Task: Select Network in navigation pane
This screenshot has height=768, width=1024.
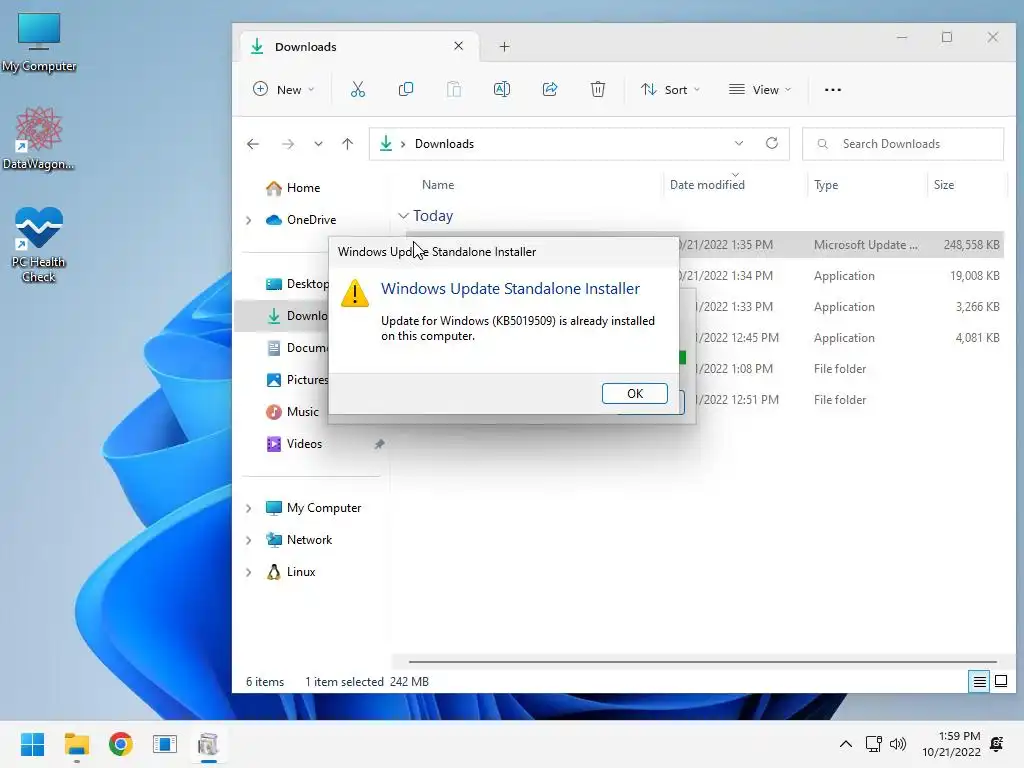Action: tap(298, 539)
